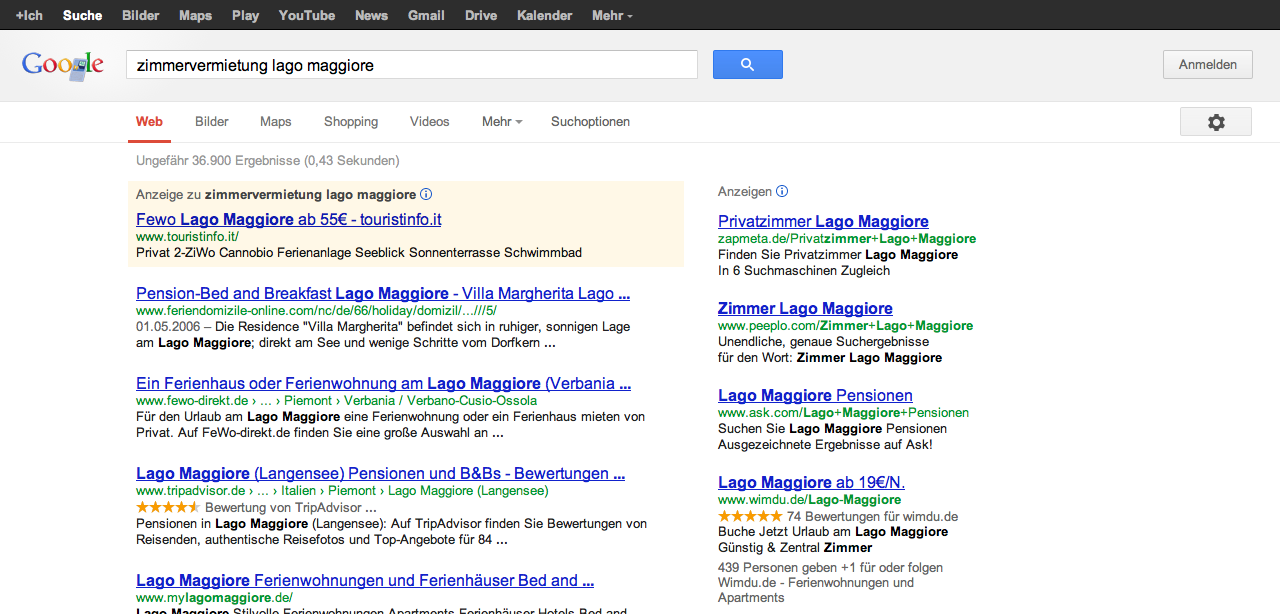Click wimdu.de five-star rating
The width and height of the screenshot is (1280, 614).
(750, 516)
